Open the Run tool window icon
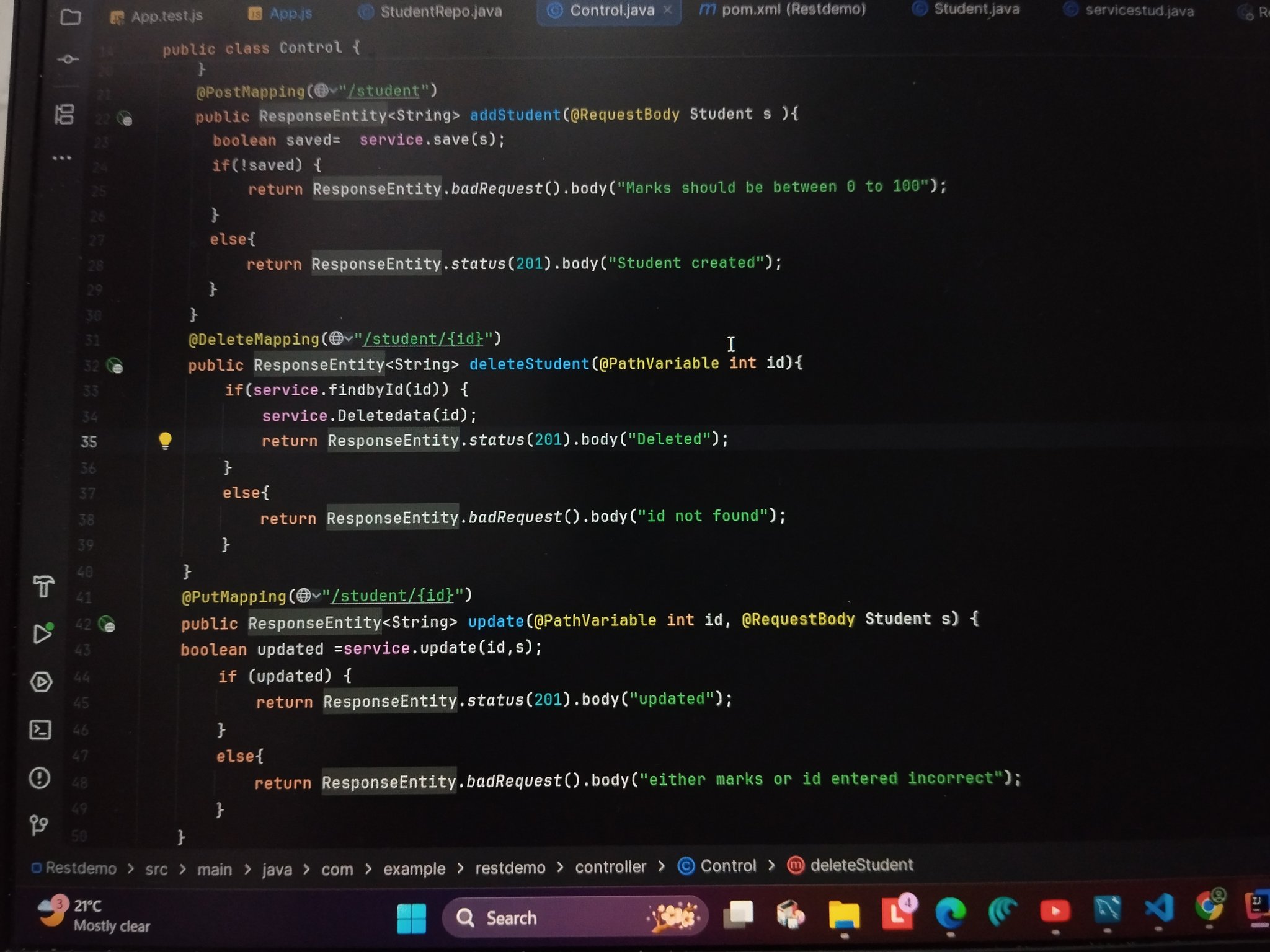 tap(42, 633)
